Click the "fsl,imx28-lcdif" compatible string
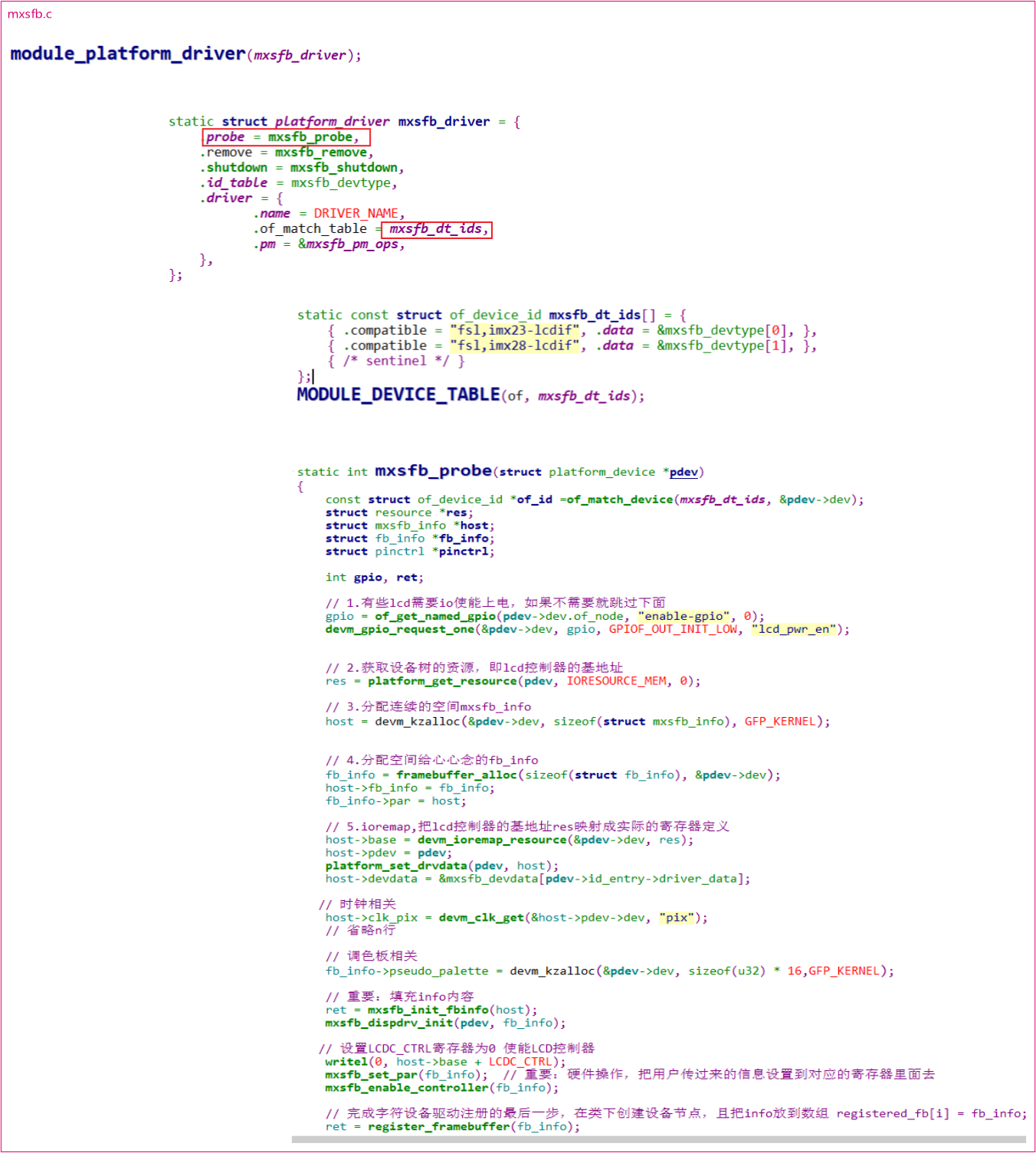This screenshot has height=1153, width=1036. coord(515,346)
